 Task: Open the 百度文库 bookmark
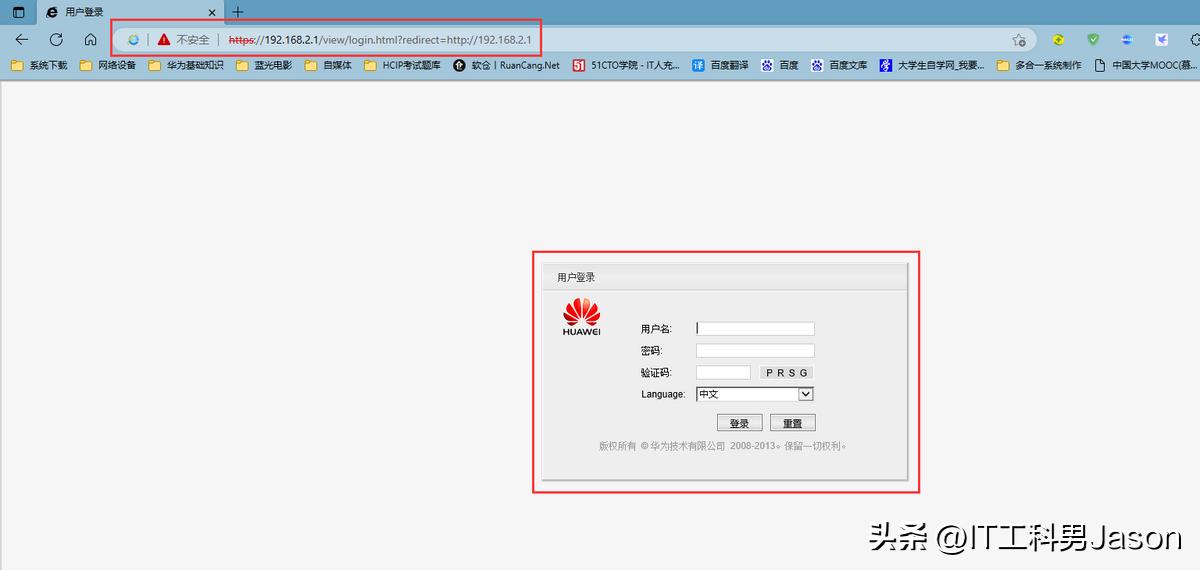click(x=839, y=65)
